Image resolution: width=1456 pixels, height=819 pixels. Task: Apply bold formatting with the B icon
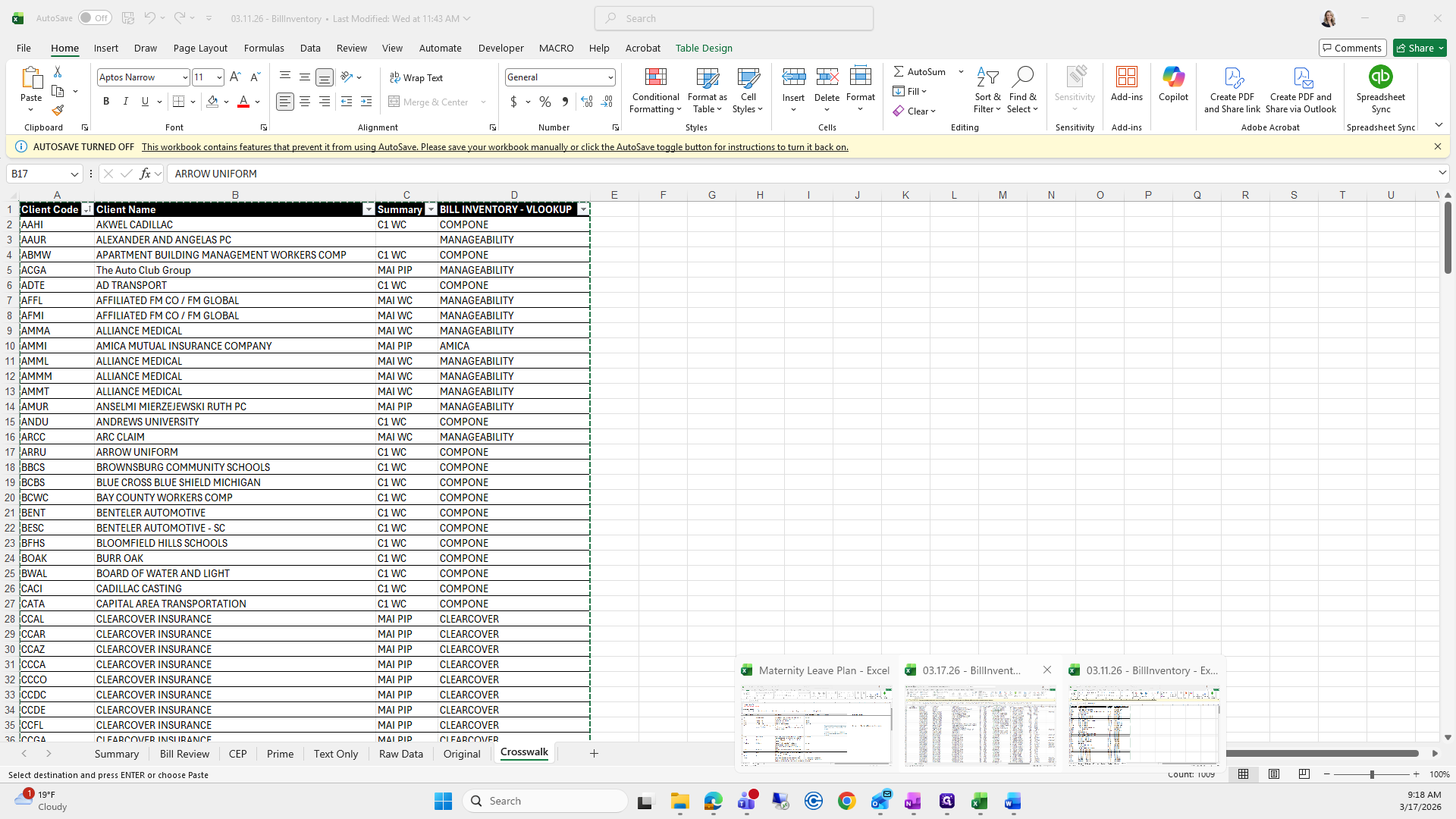click(106, 102)
